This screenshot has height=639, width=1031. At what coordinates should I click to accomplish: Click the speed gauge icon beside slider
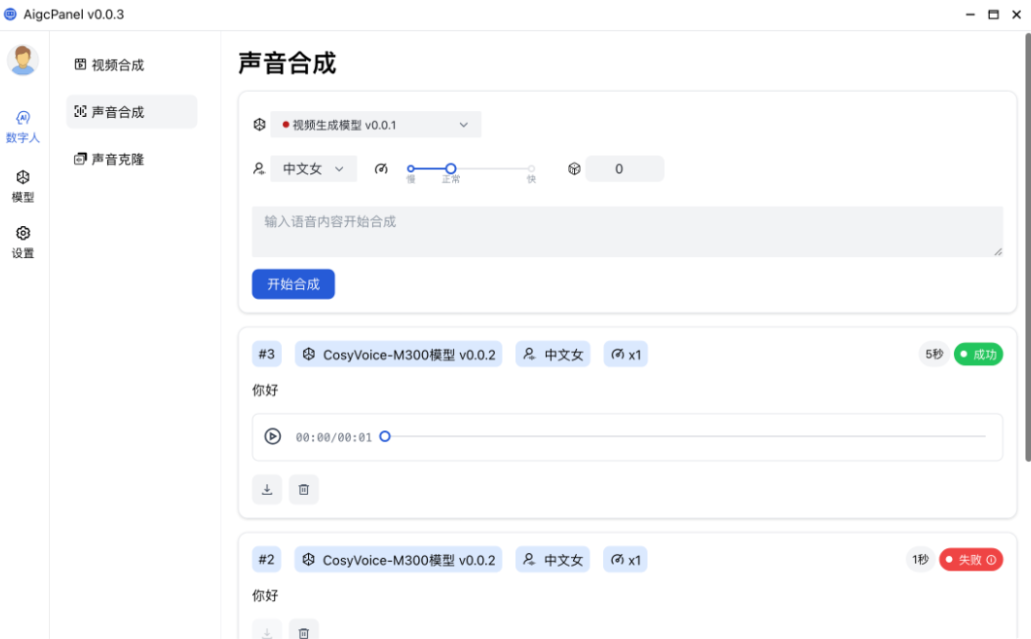click(x=381, y=169)
